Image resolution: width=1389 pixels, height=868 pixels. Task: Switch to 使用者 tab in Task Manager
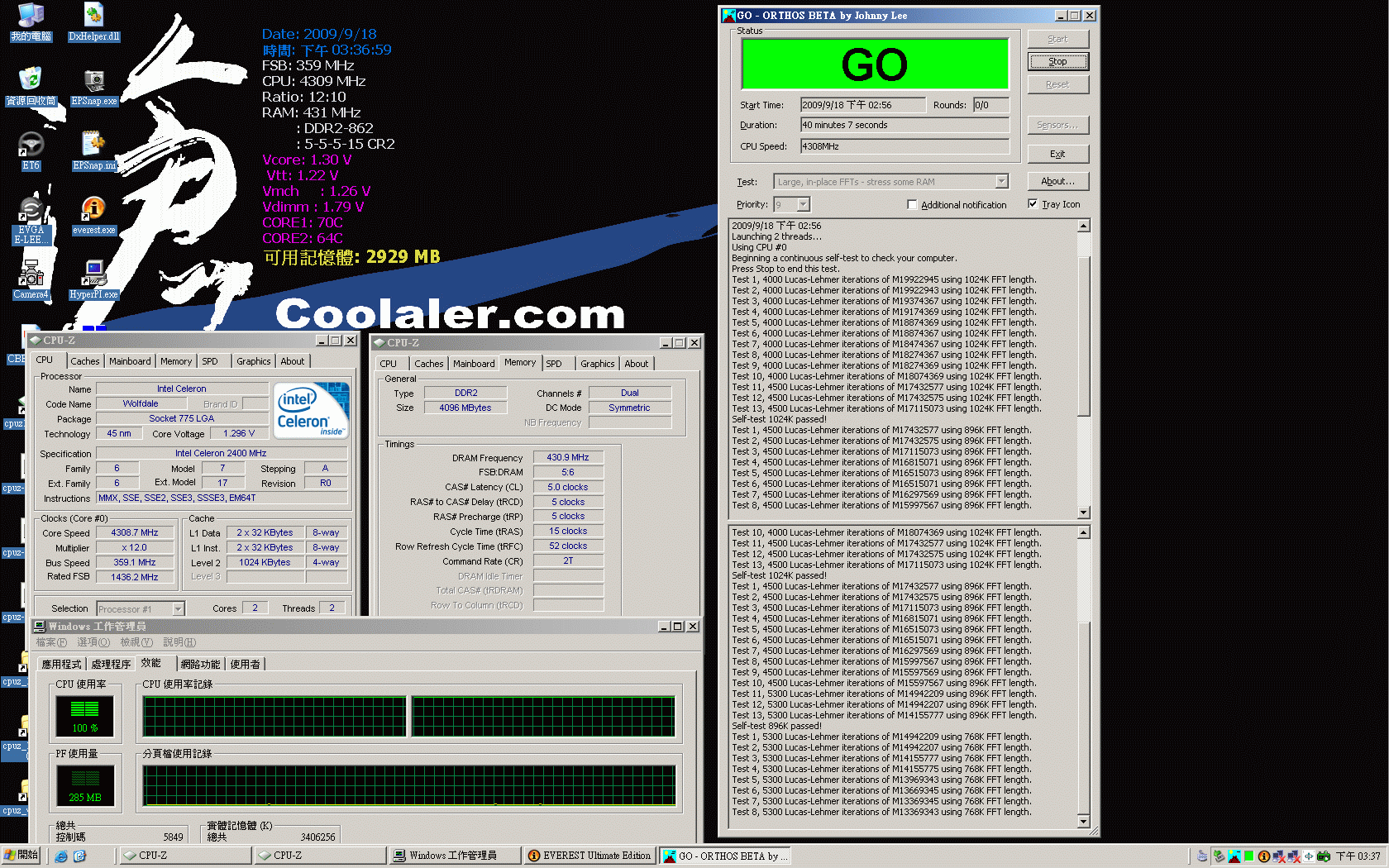245,664
